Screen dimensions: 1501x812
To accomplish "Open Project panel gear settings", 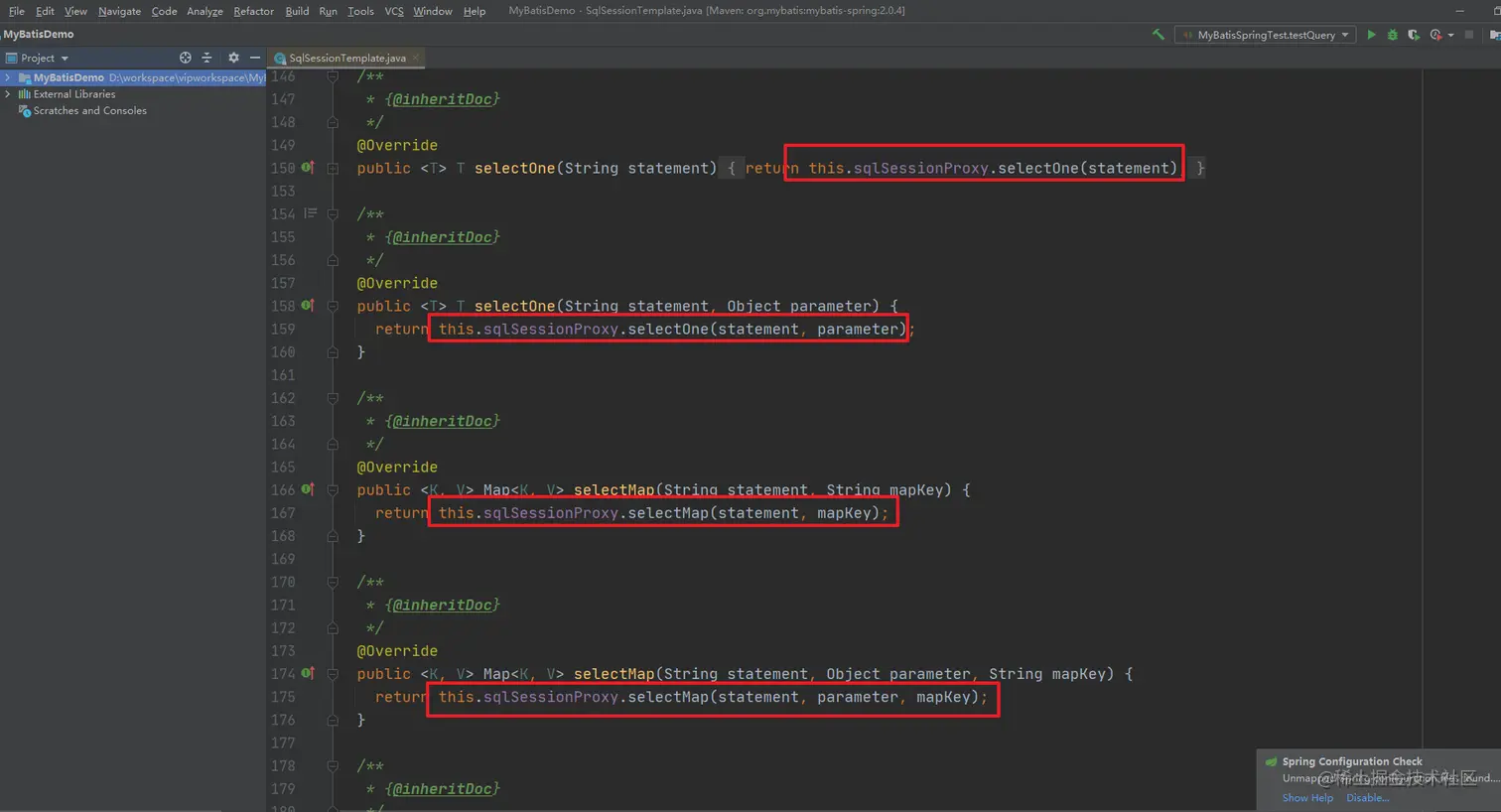I will point(233,58).
